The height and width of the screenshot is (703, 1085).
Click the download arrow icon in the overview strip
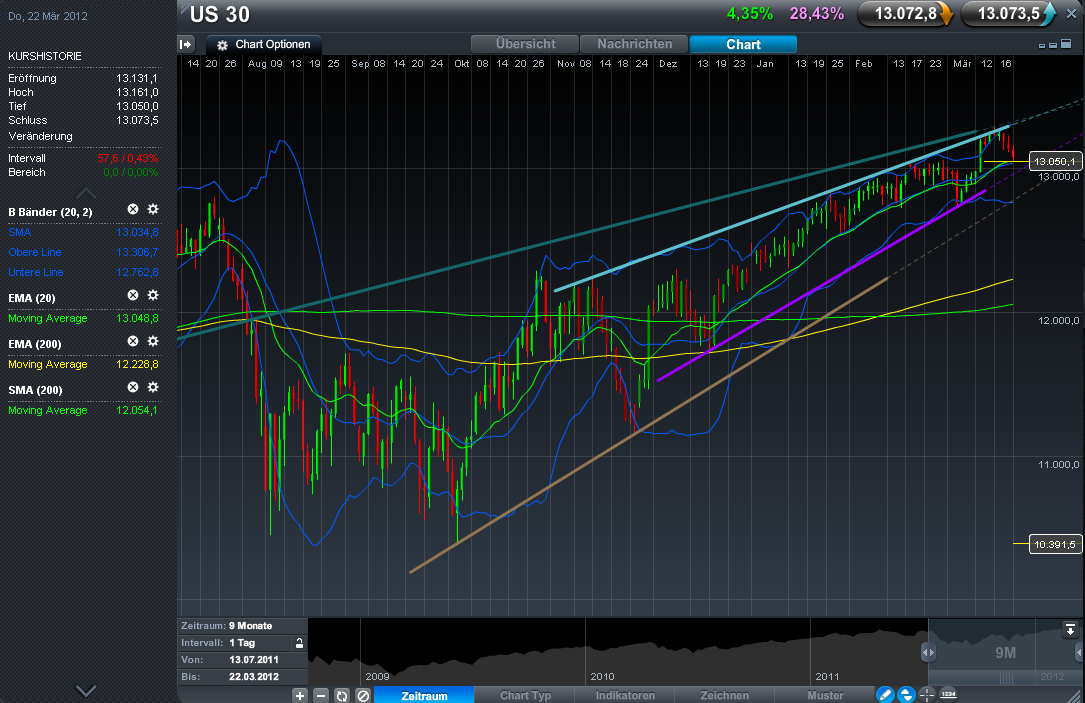(1070, 630)
